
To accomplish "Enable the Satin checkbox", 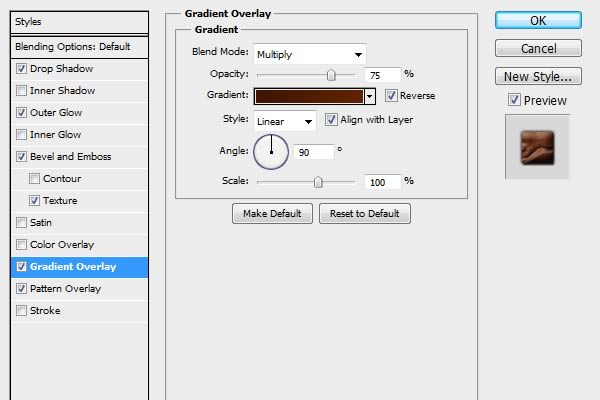I will [21, 223].
